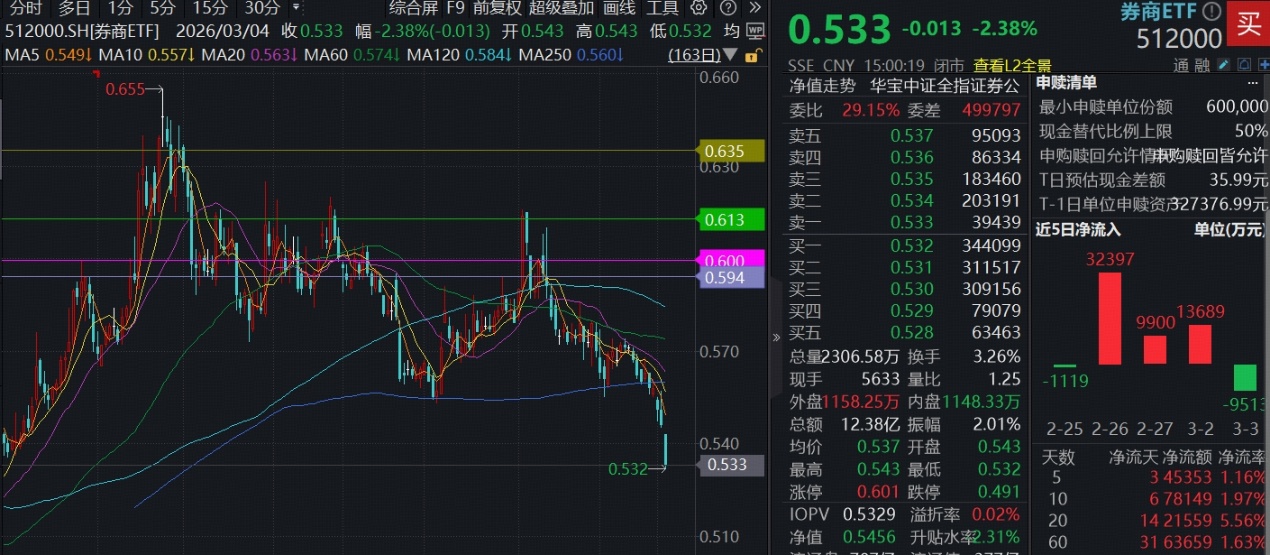Open the 查看L2全景 link
The image size is (1270, 555).
[1012, 65]
